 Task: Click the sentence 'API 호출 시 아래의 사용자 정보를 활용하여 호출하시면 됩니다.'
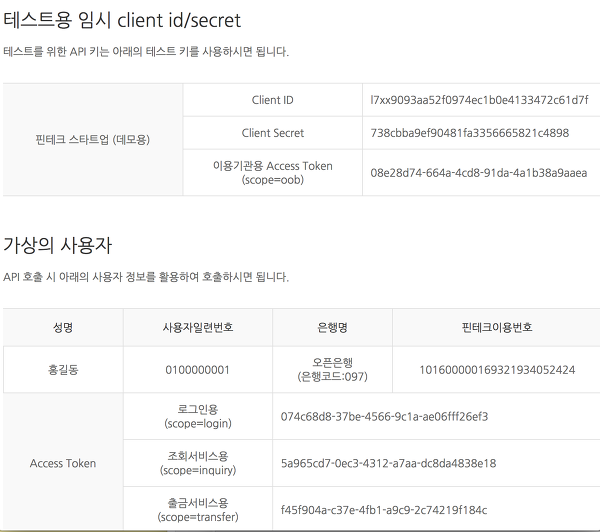(x=146, y=276)
